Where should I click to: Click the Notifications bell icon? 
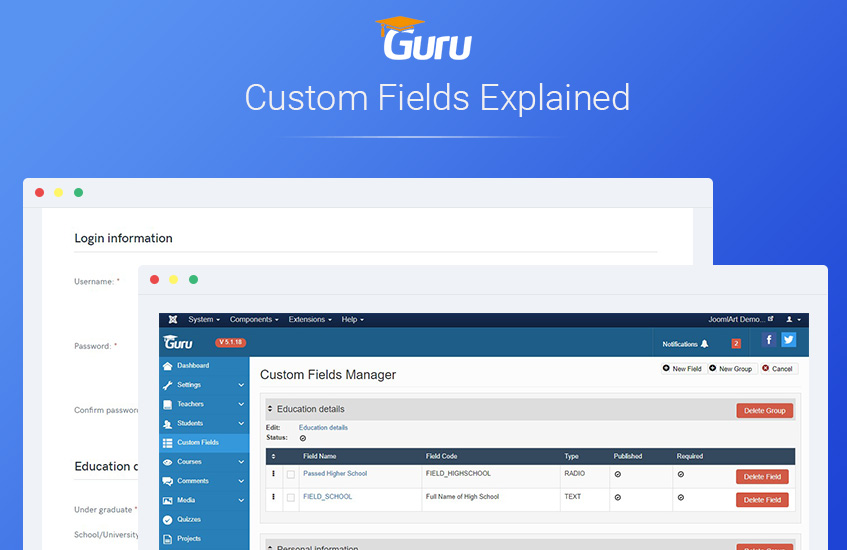pos(704,344)
